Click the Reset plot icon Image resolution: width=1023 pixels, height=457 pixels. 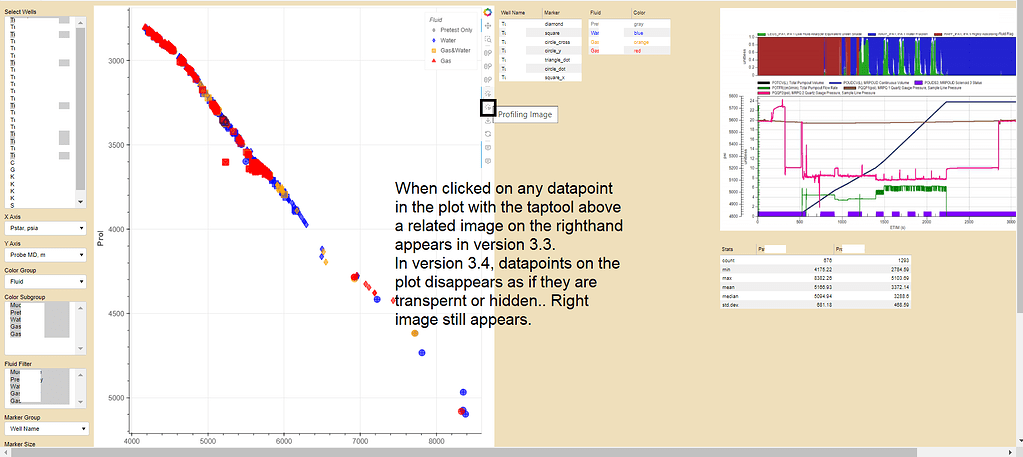pos(488,134)
